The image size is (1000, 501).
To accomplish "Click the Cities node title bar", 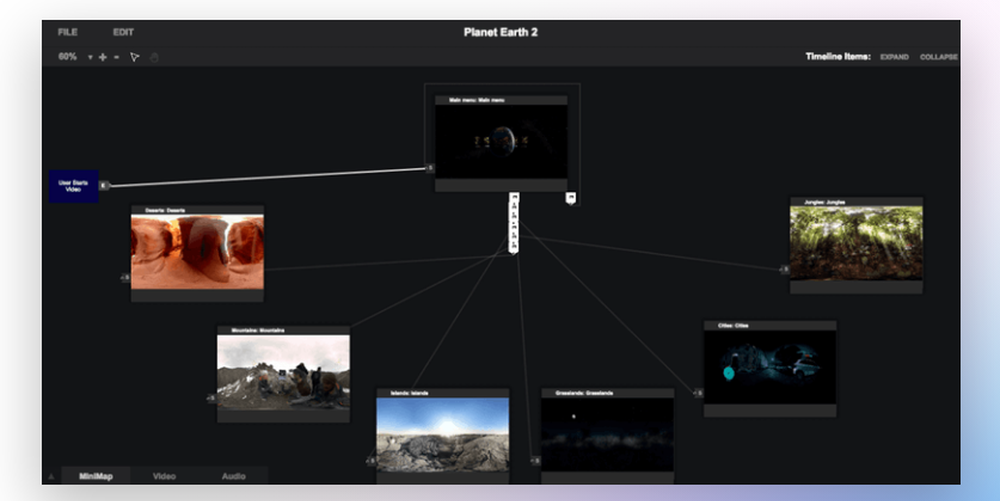I will [x=770, y=325].
